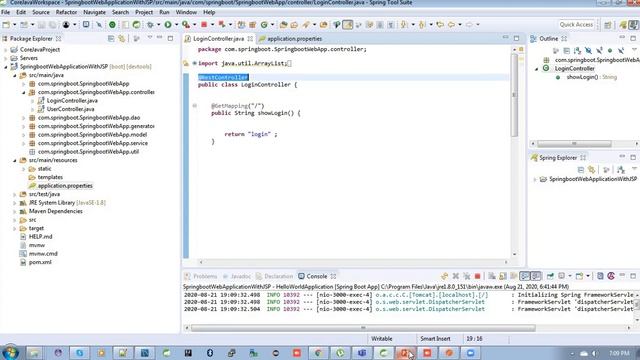This screenshot has height=360, width=640.
Task: Expand the CoreJavaProject node
Action: point(6,49)
